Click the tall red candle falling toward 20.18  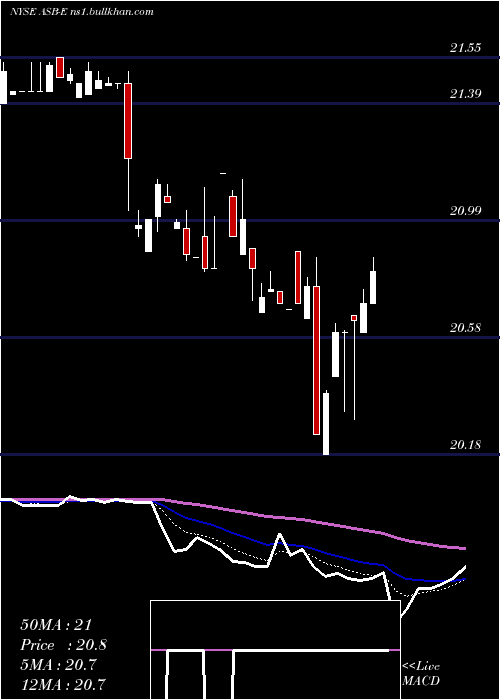317,360
